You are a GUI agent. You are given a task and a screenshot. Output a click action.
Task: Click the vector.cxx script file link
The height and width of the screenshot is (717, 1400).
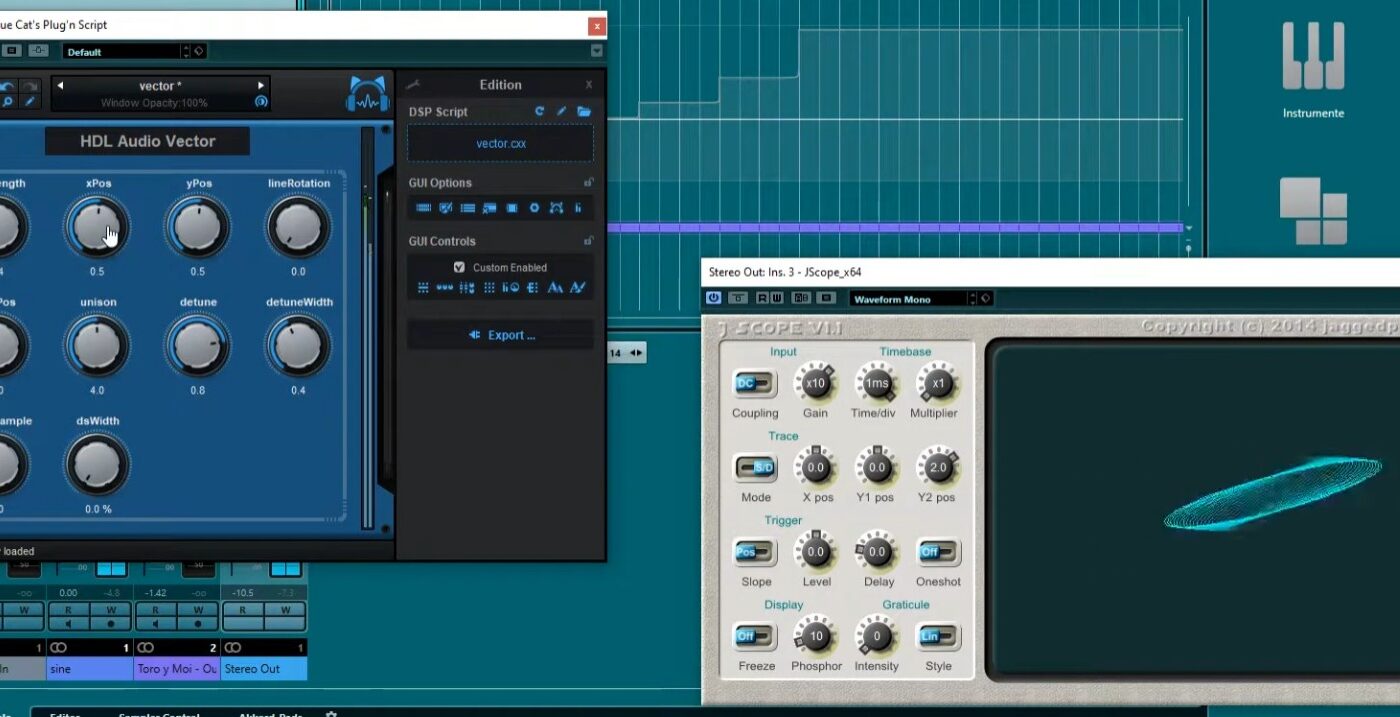[500, 144]
